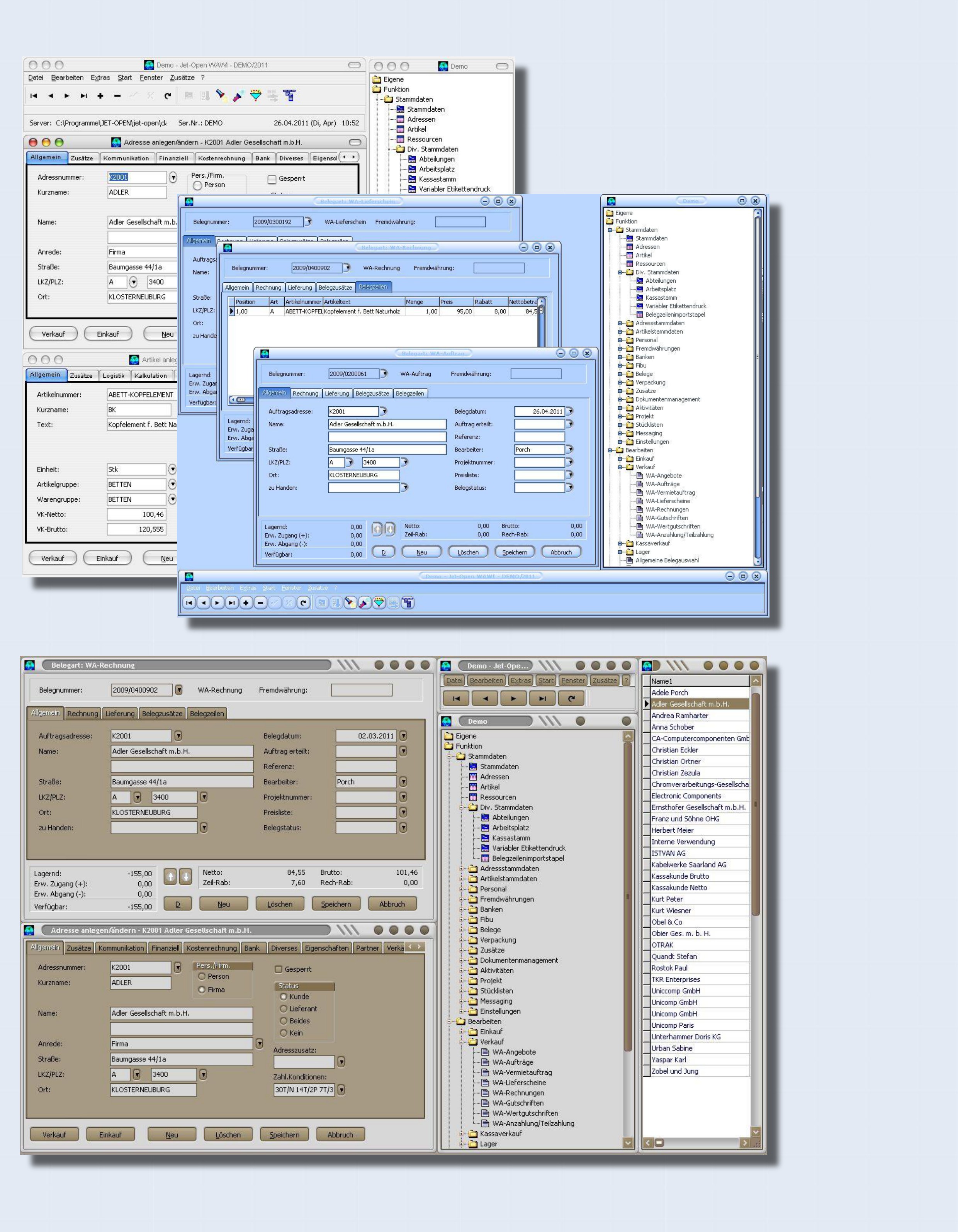Click refresh icon in brown Demo toolbar

pos(571,698)
